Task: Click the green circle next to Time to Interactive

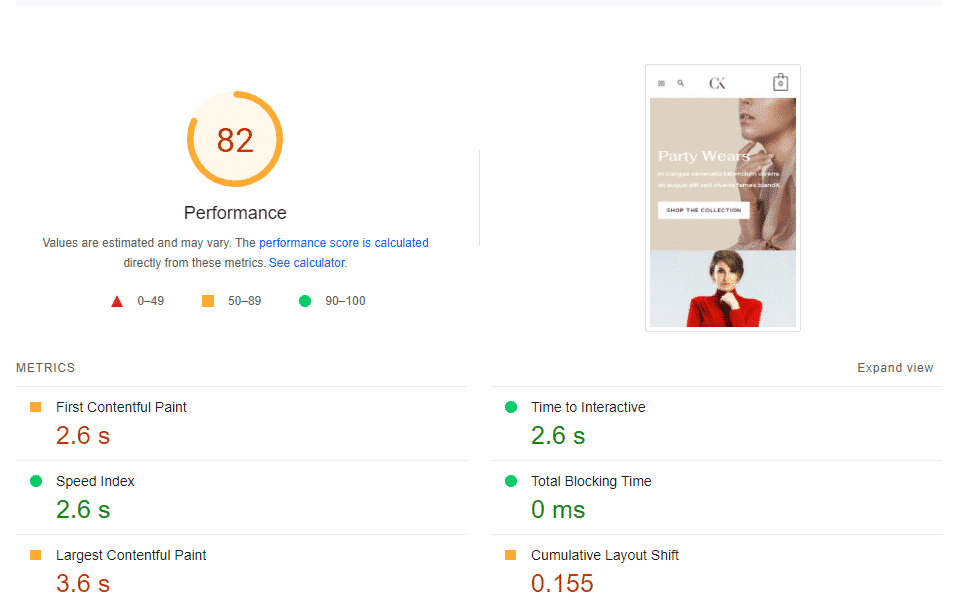Action: pyautogui.click(x=511, y=407)
